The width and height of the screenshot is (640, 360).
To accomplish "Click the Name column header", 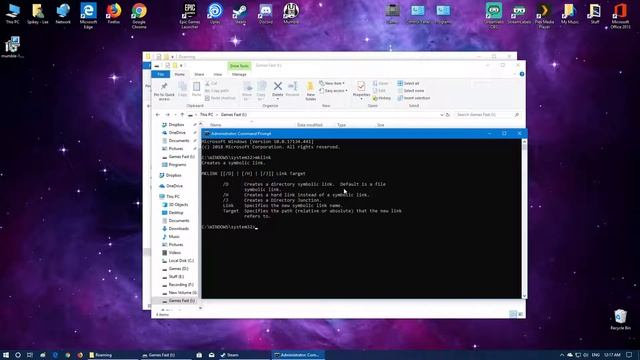I will tap(216, 125).
